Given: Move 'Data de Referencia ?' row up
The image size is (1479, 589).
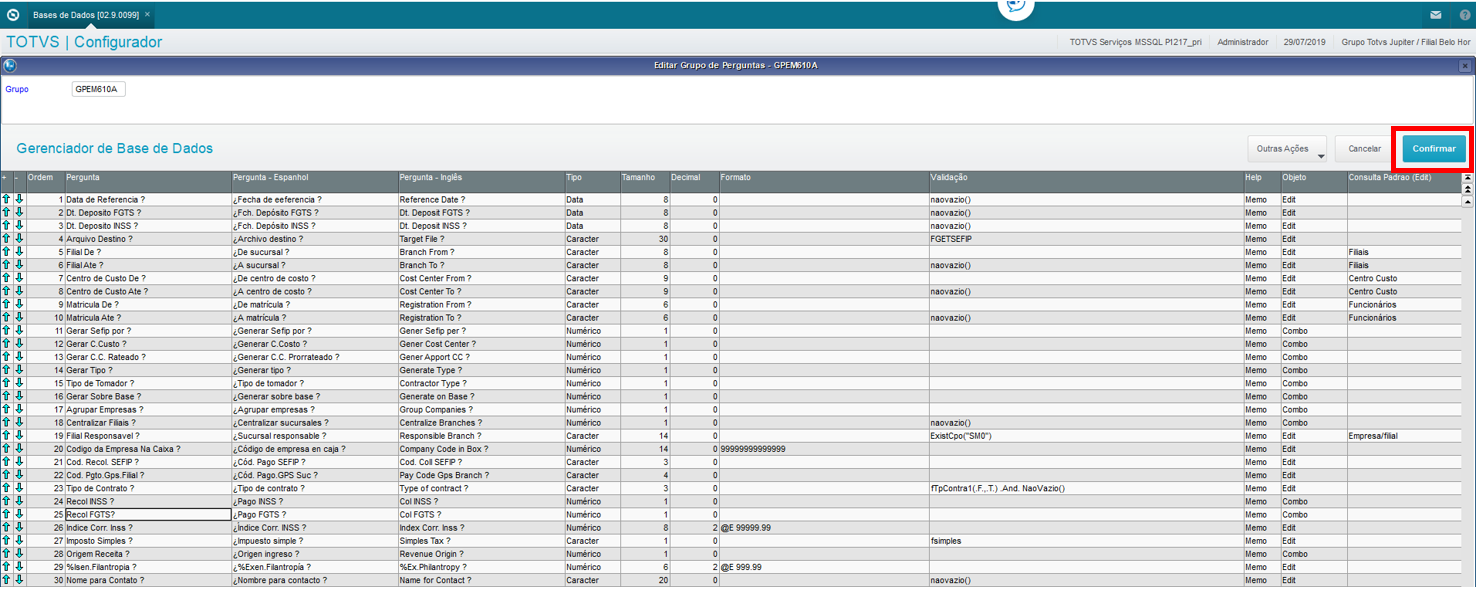Looking at the screenshot, I should [x=6, y=200].
